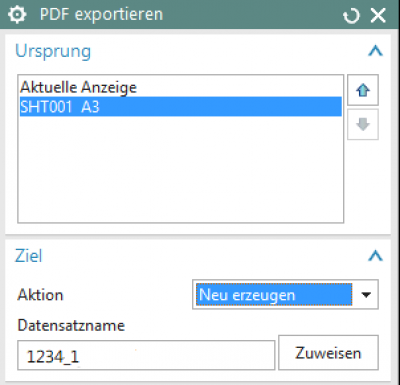
Task: Close the PDF exportieren dialog
Action: pos(378,15)
